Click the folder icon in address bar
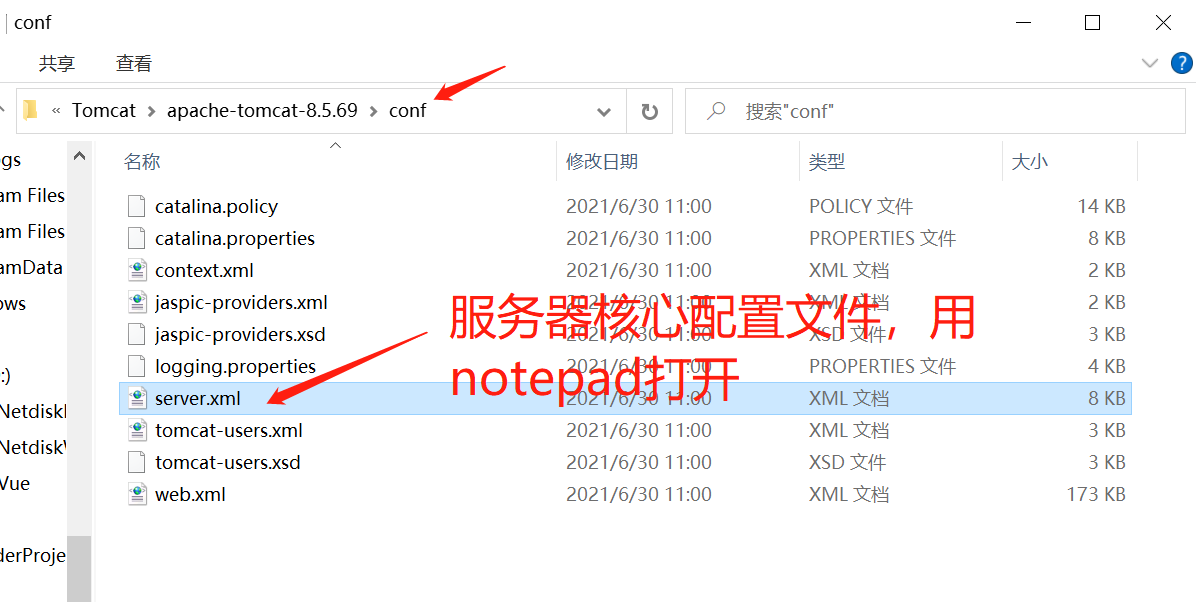 tap(30, 111)
